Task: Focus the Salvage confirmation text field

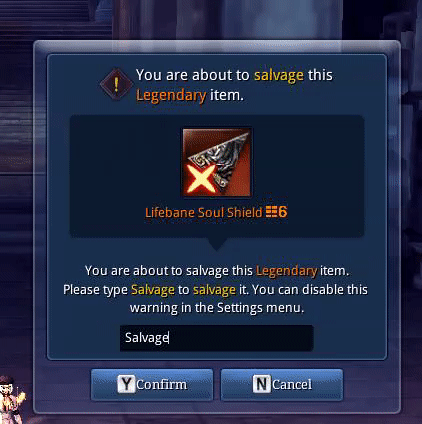Action: pyautogui.click(x=216, y=338)
